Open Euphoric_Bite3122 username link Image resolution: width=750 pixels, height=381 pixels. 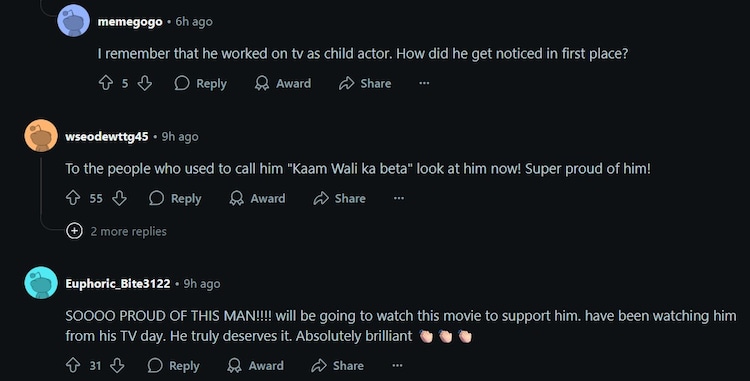(118, 283)
